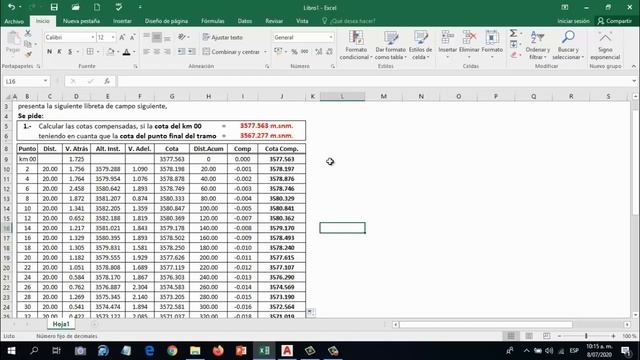Apply bold formatting (N)
Screen dimensions: 640x360
tap(49, 52)
